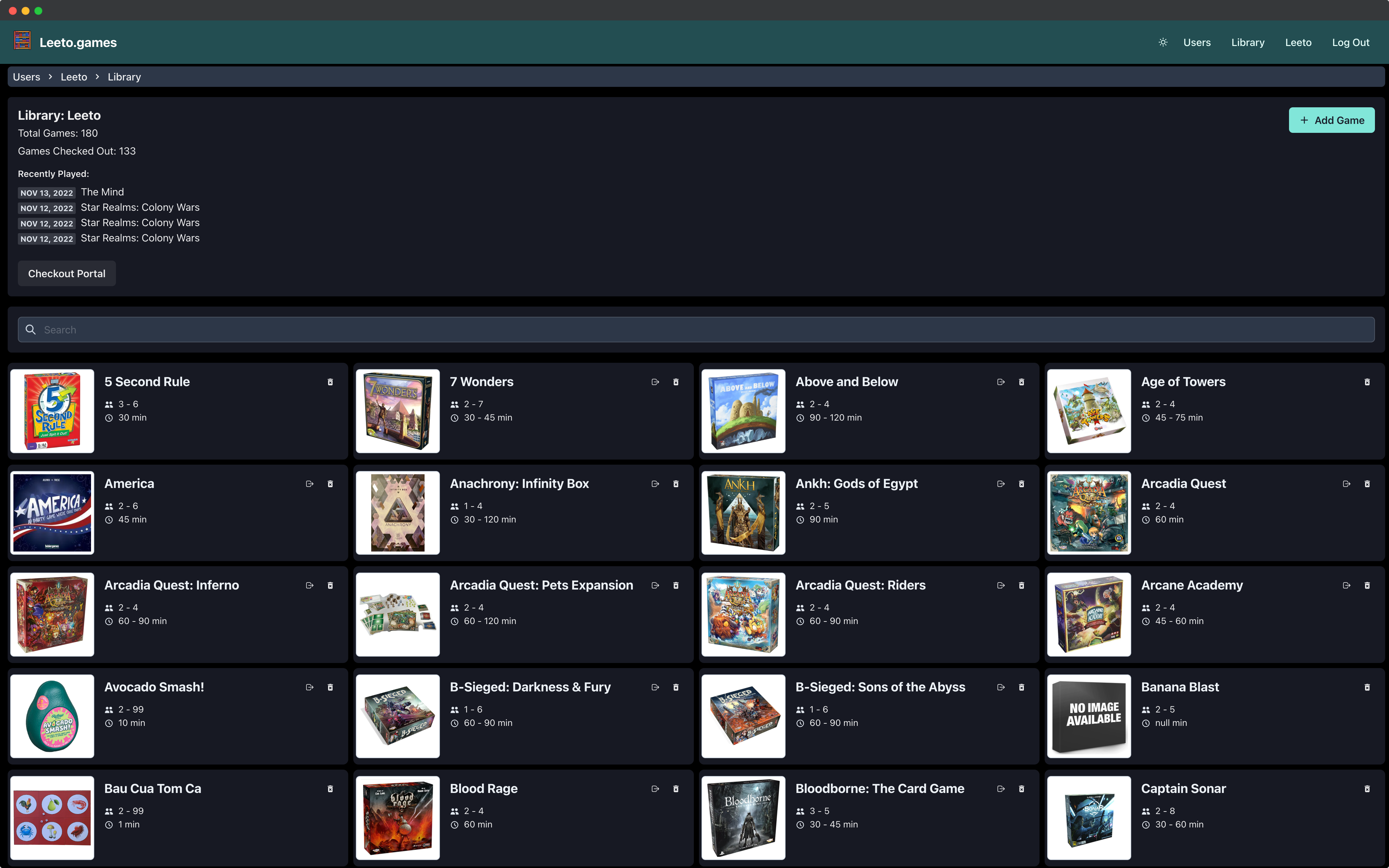Go to Leeto breadcrumb link
The height and width of the screenshot is (868, 1389).
click(74, 77)
